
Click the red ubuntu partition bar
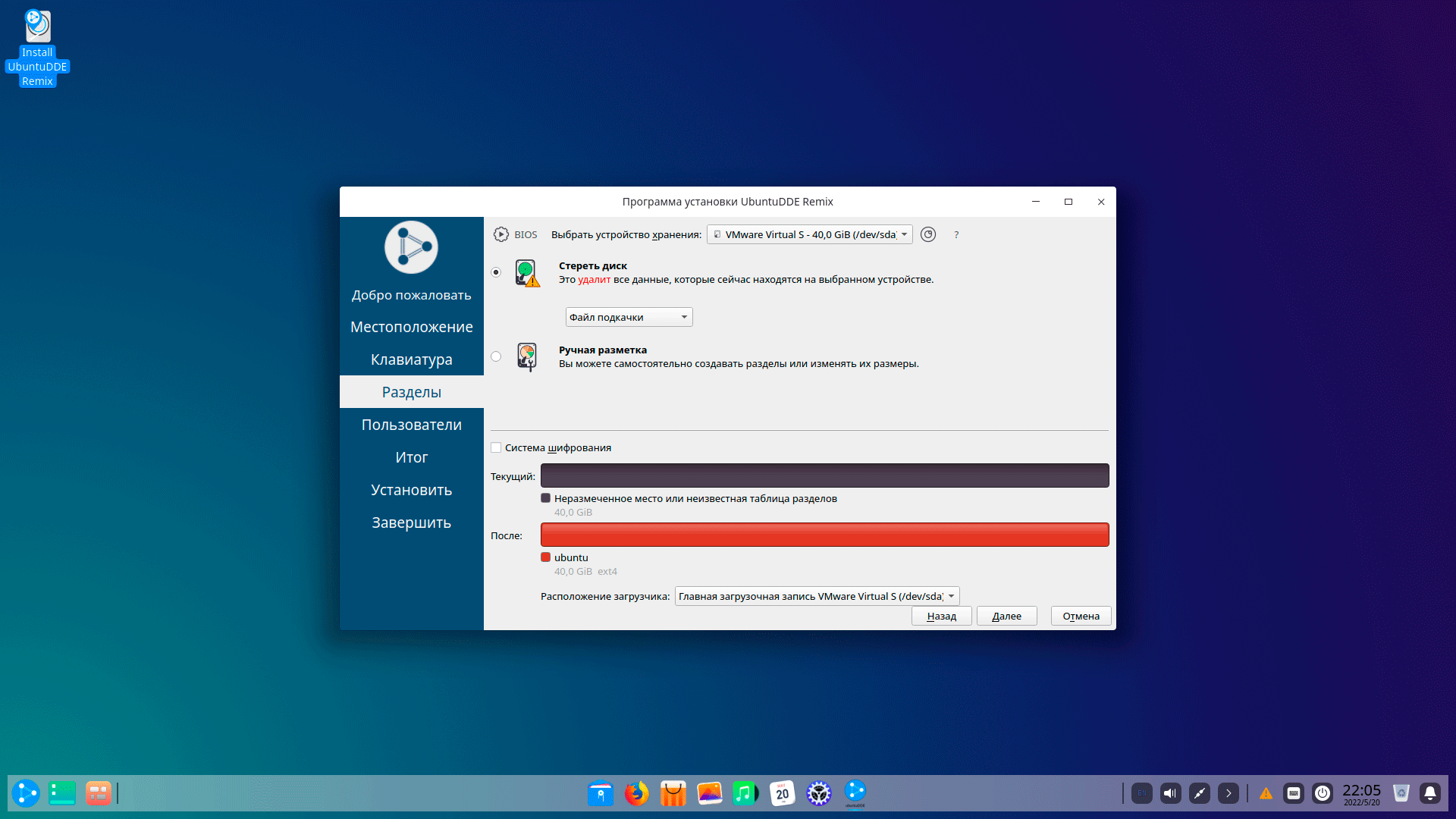(824, 535)
